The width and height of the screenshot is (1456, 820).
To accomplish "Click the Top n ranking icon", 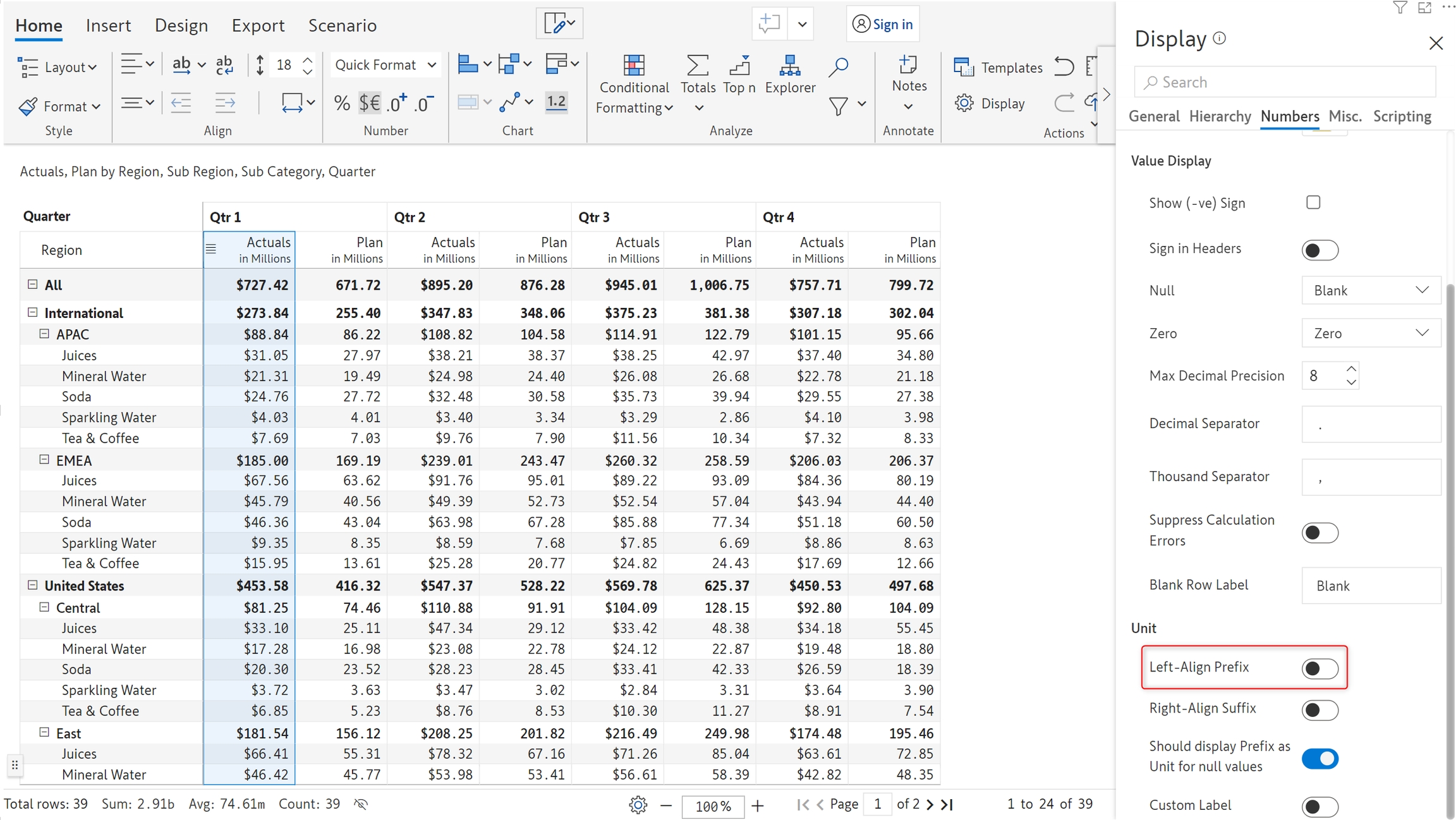I will coord(739,66).
